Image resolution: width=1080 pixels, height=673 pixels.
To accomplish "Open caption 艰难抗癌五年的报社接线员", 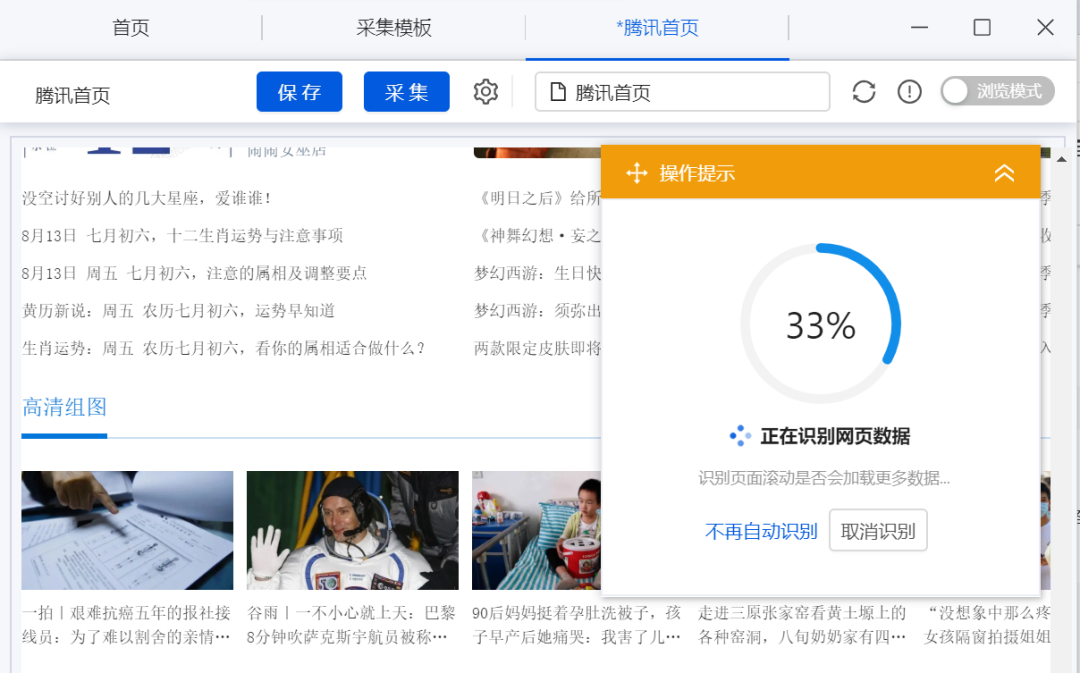I will pos(126,625).
